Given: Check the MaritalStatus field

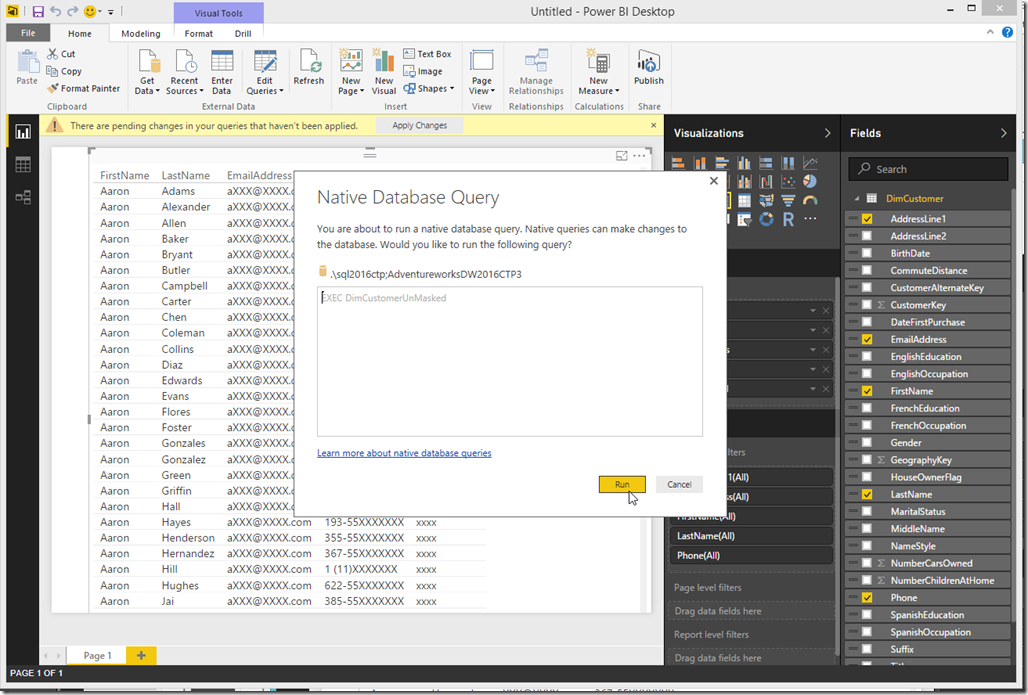Looking at the screenshot, I should (867, 511).
